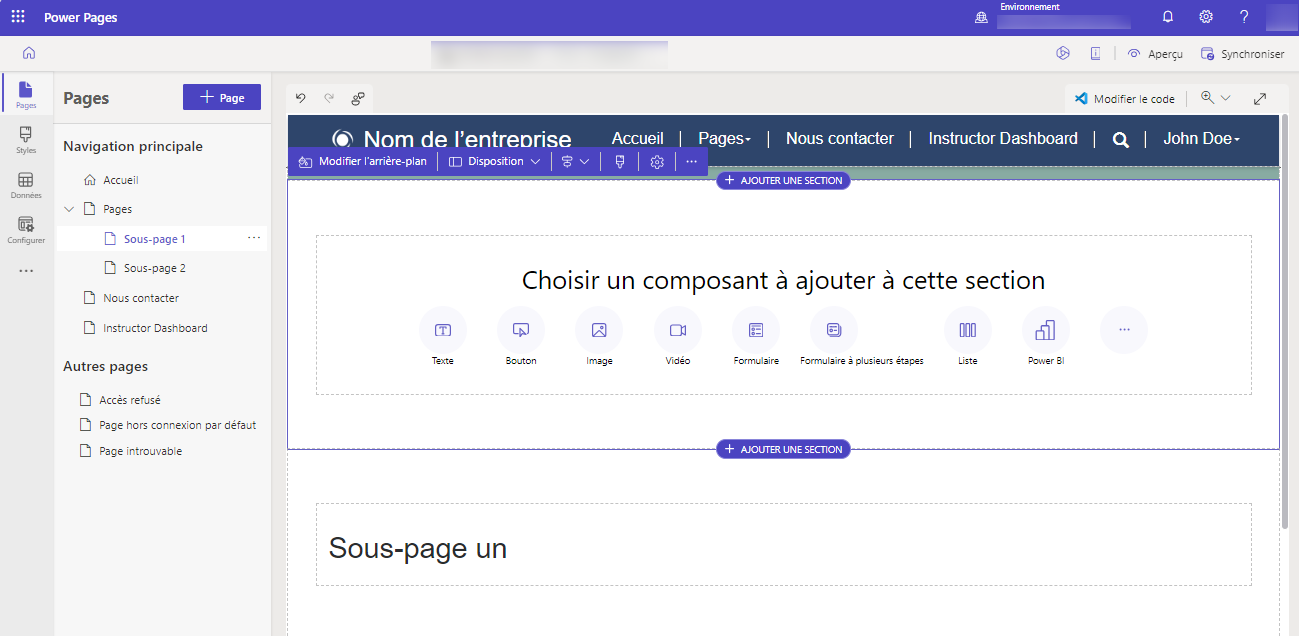The width and height of the screenshot is (1299, 636).
Task: Open the Pages dropdown in the site navigation
Action: pyautogui.click(x=725, y=138)
